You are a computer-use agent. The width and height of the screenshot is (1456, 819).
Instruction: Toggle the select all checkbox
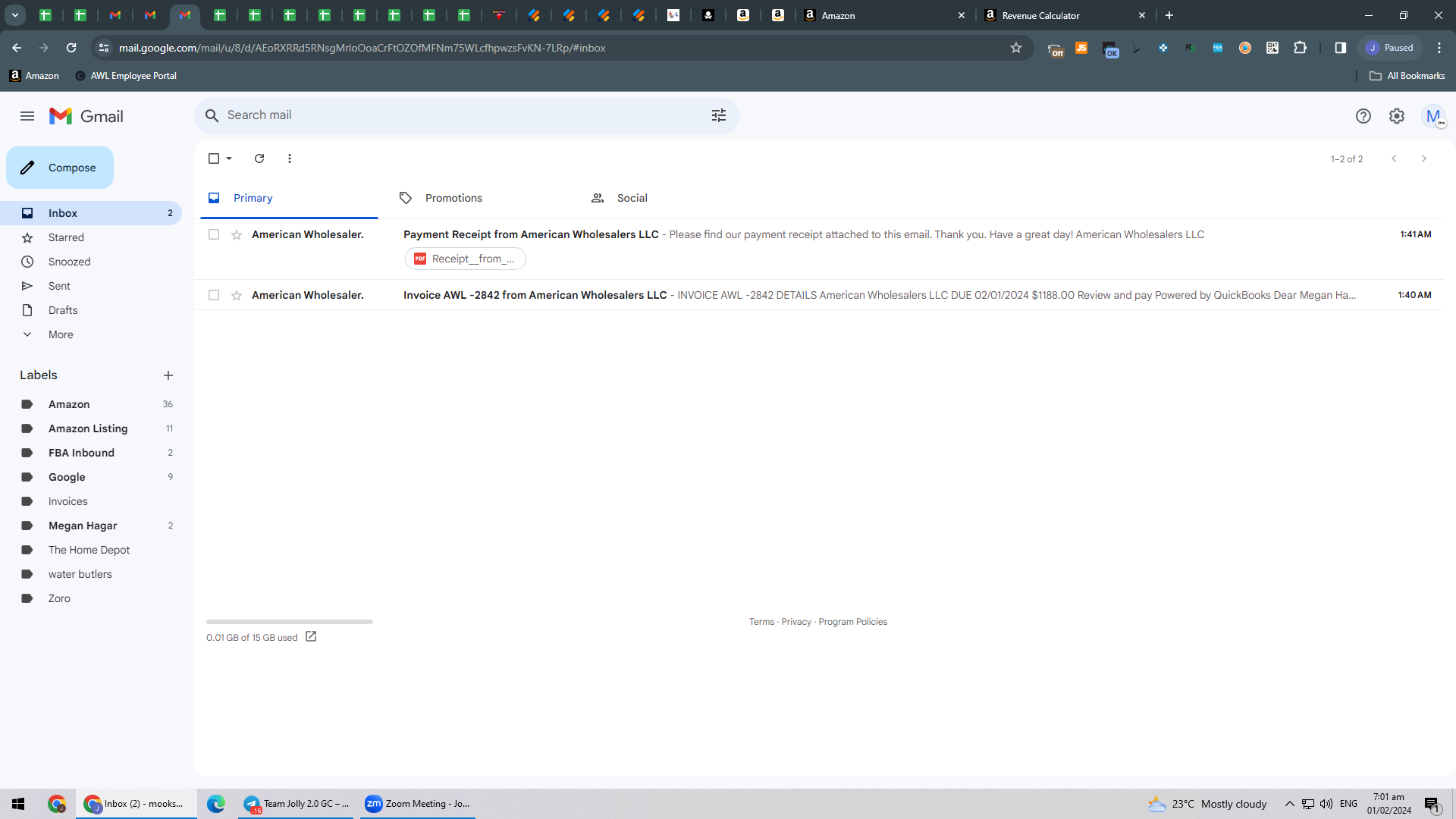(214, 158)
